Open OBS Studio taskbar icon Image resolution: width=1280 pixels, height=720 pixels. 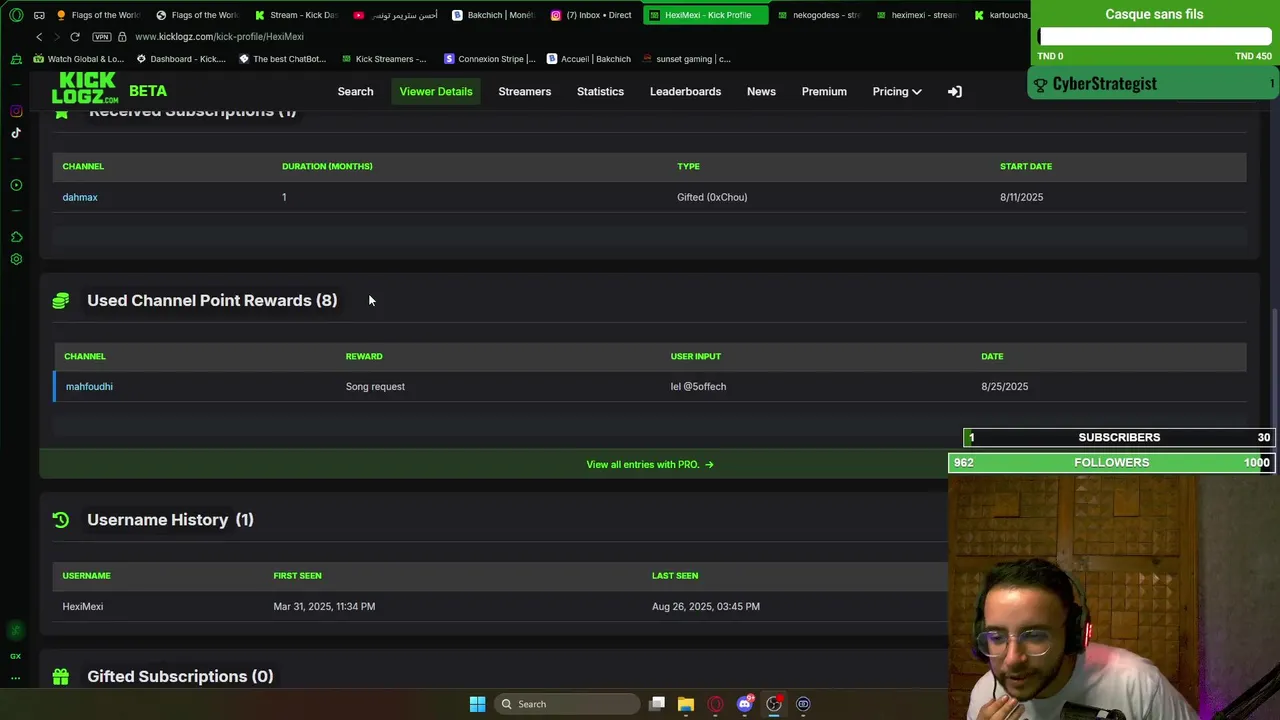(x=774, y=704)
